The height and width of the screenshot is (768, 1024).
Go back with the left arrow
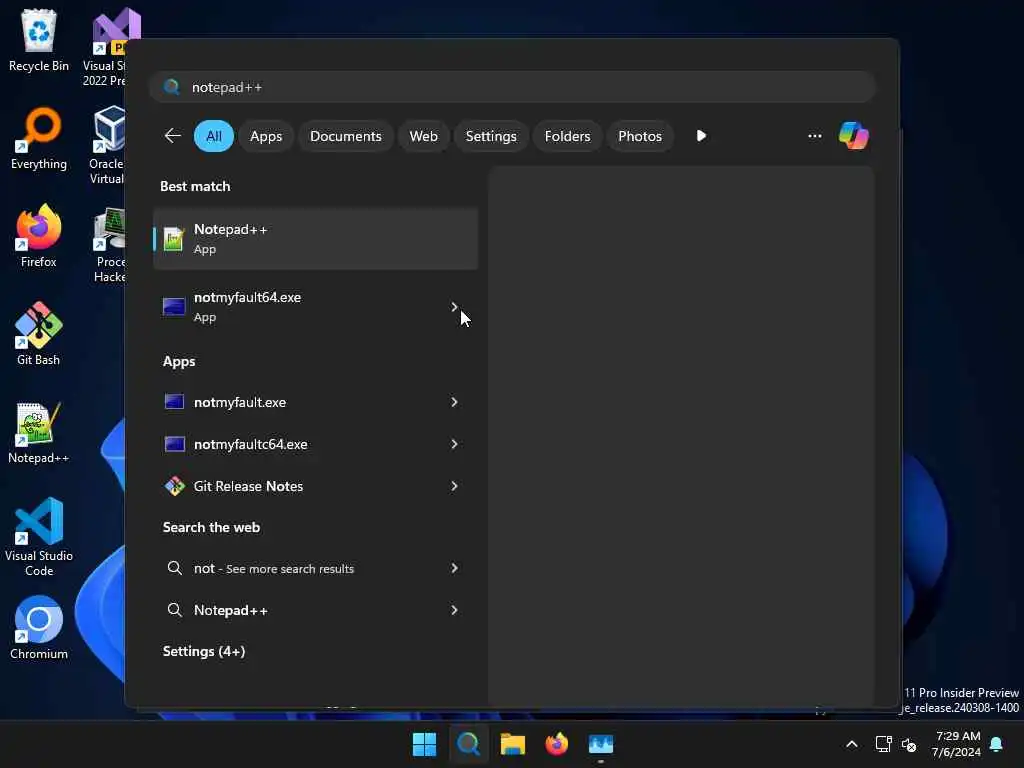click(173, 136)
